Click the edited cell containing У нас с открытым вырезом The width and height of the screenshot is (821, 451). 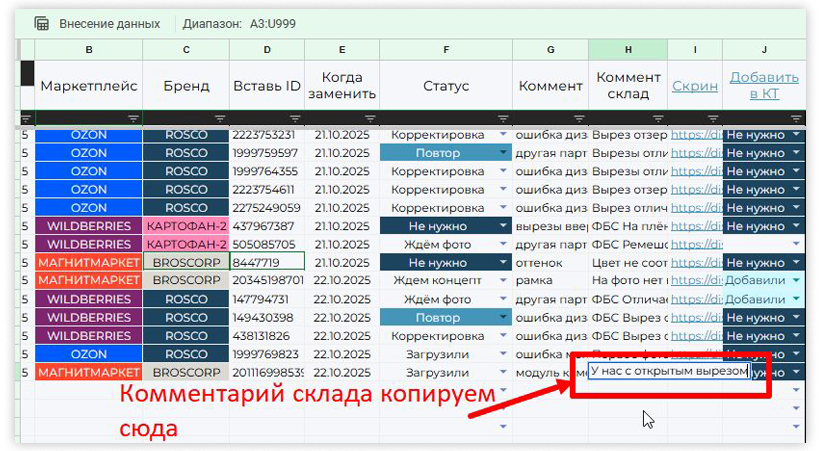pos(668,371)
